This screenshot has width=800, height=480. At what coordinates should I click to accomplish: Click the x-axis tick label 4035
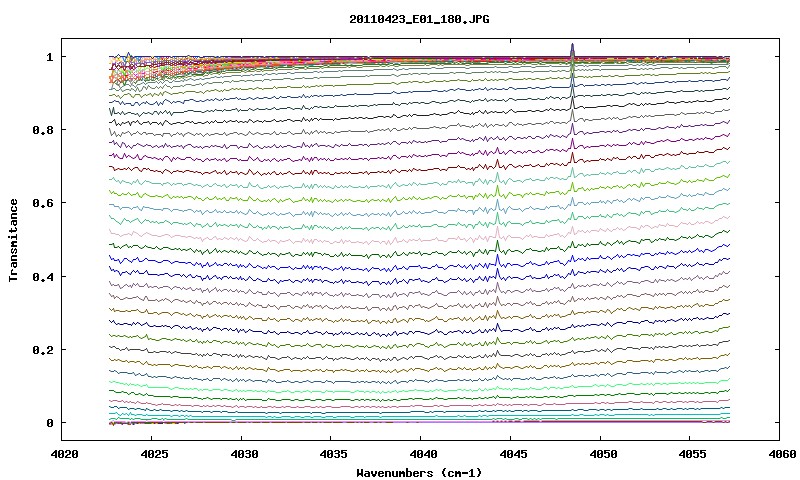[333, 454]
